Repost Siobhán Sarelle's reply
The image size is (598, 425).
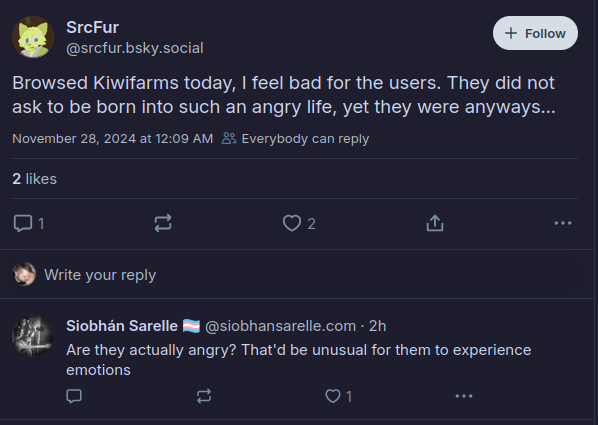[x=204, y=396]
